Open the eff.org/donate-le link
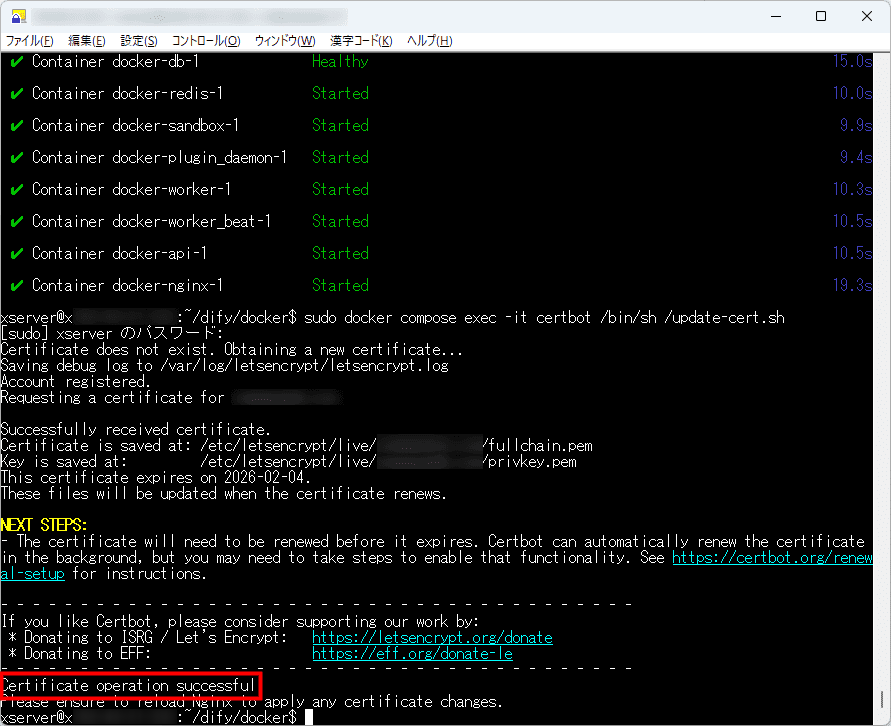Screen dimensions: 891x726 [412, 653]
